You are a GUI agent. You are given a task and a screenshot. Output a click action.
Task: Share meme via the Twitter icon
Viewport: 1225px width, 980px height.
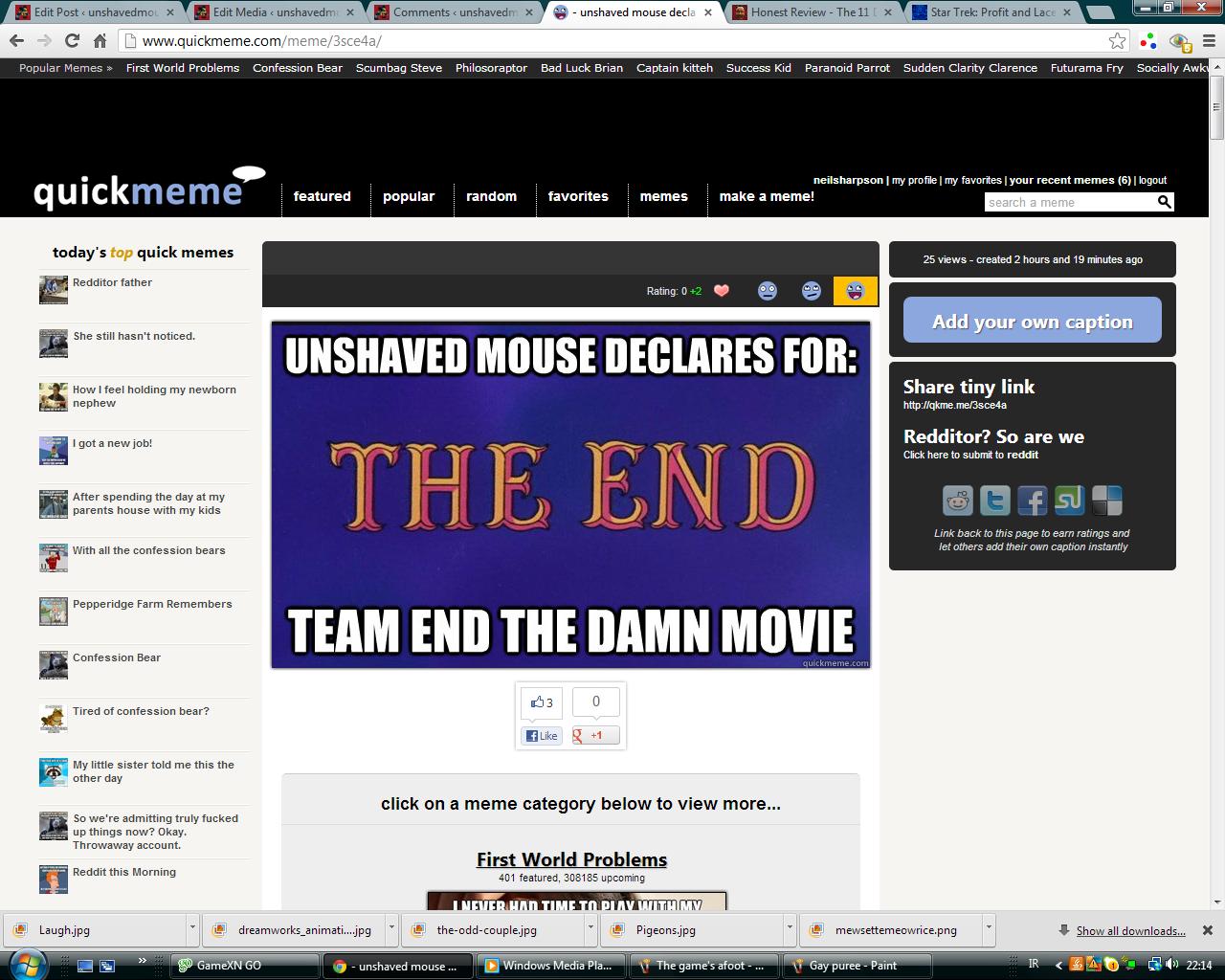tap(994, 501)
